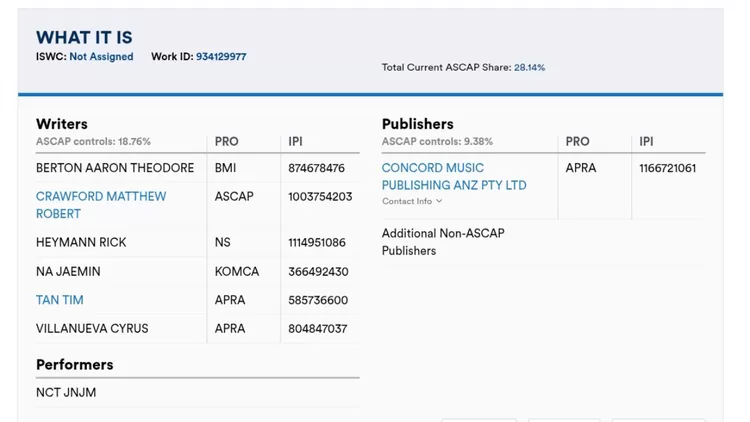
Task: Click the ISWC Not Assigned value
Action: [x=101, y=57]
